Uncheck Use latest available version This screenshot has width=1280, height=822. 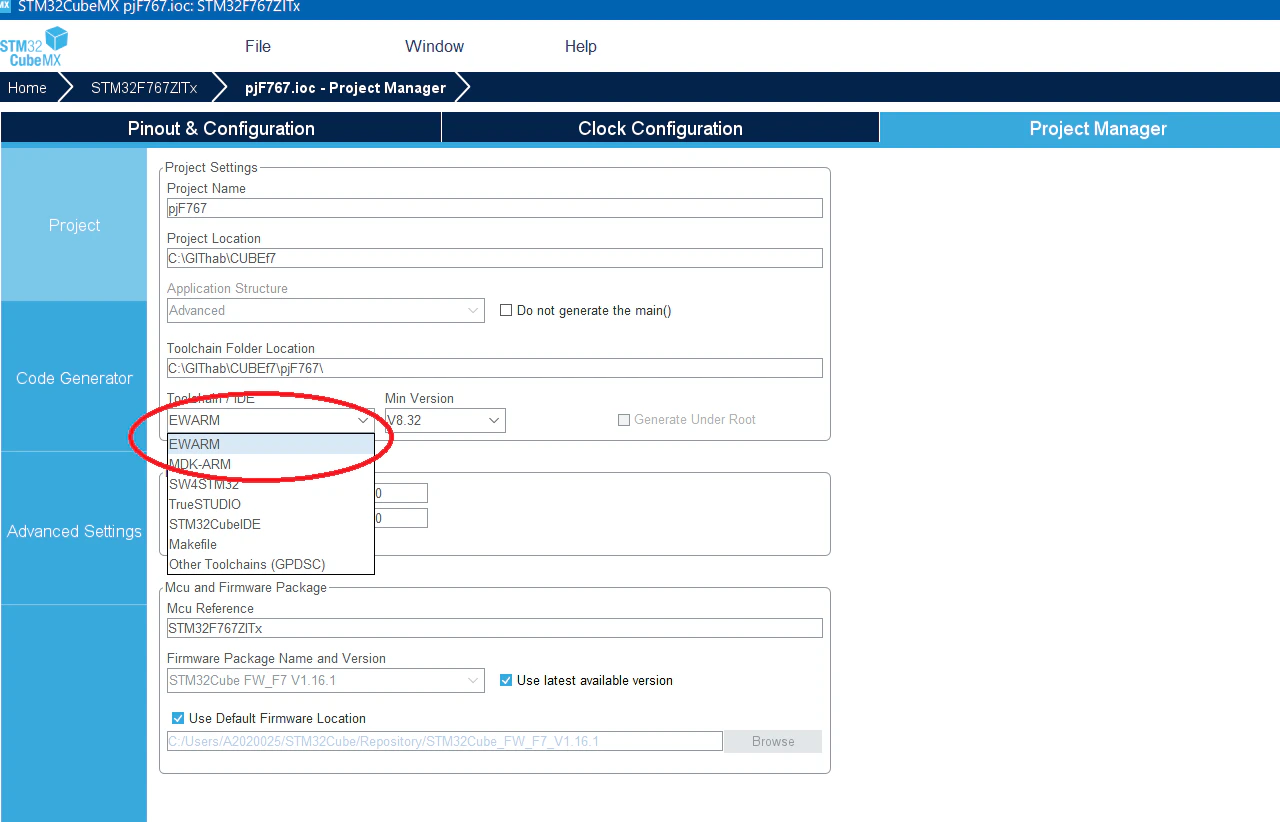pyautogui.click(x=506, y=680)
